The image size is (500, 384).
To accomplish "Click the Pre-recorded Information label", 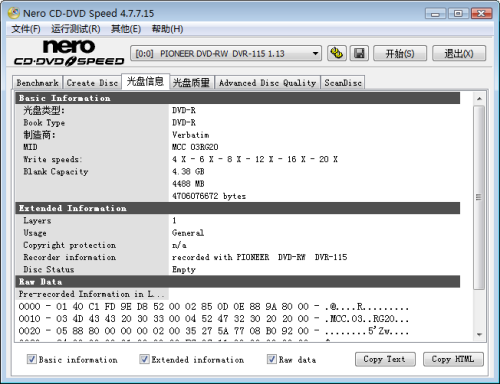I will (91, 294).
